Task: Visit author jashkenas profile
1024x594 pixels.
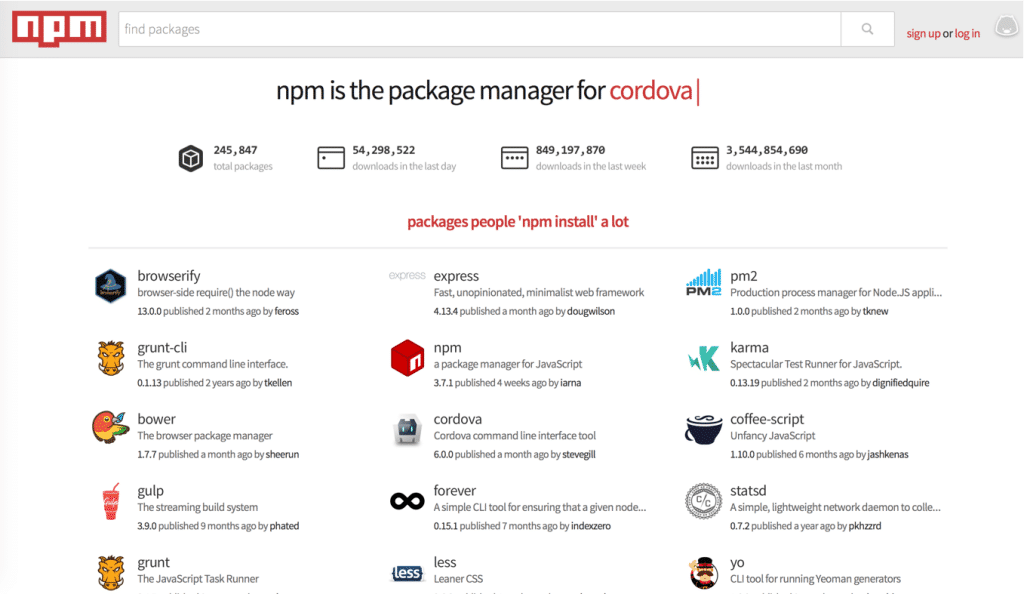Action: point(888,454)
